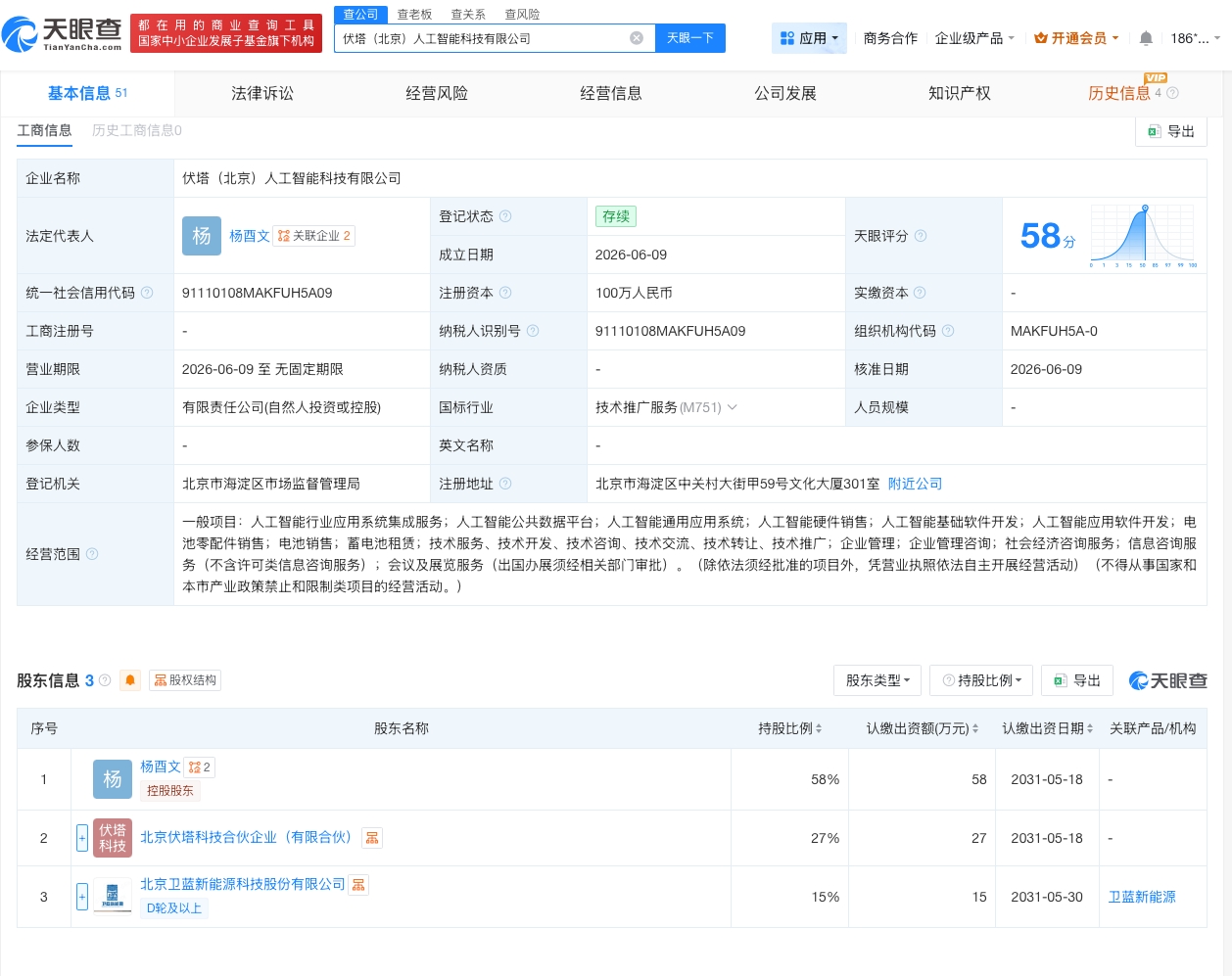Click the 天眼评分 distribution chart
This screenshot has height=976, width=1232.
1143,236
